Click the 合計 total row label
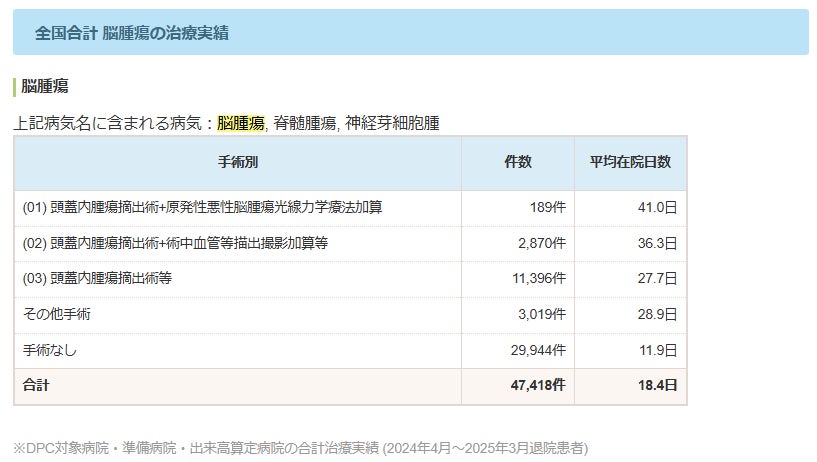 [x=36, y=385]
